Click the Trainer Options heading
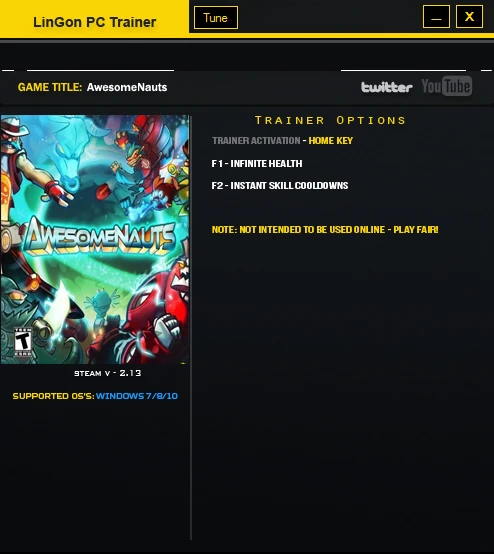 [330, 120]
